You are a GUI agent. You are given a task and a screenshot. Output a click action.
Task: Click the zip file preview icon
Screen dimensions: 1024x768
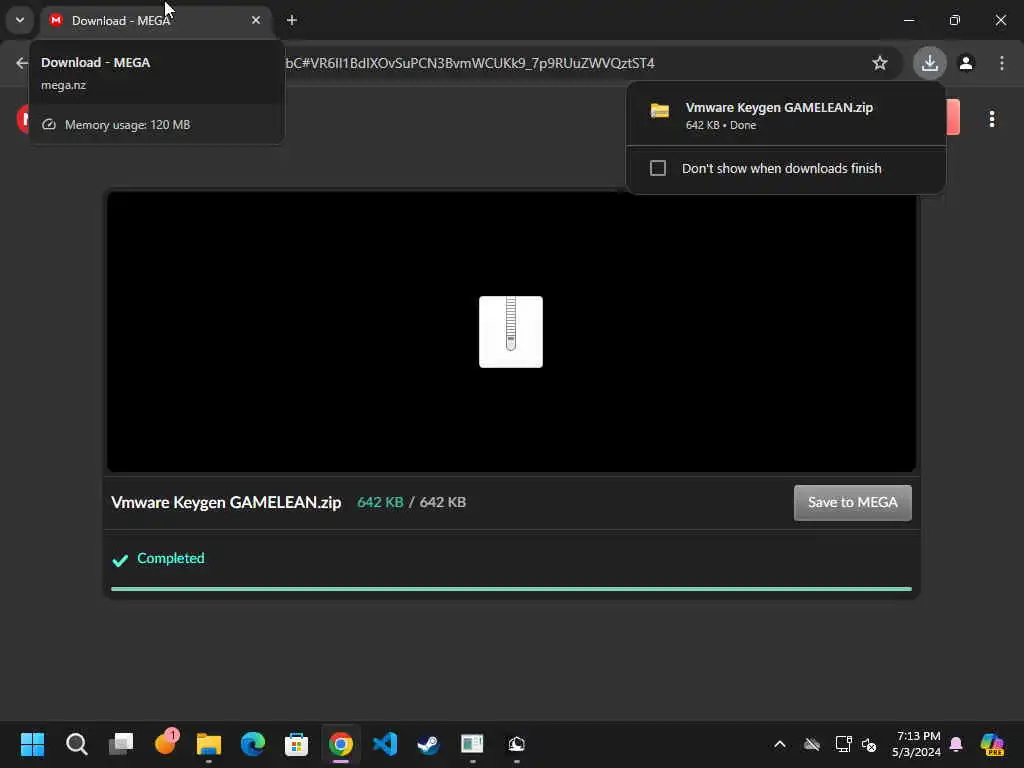[511, 332]
